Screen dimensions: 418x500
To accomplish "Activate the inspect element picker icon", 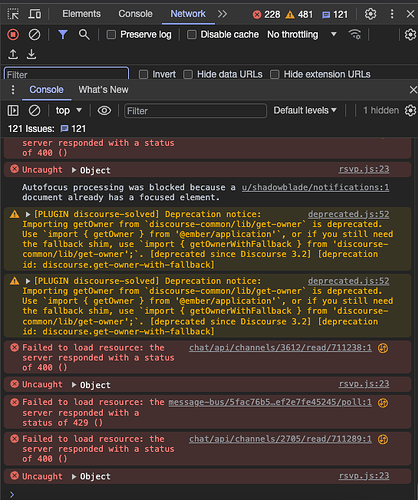I will (13, 14).
